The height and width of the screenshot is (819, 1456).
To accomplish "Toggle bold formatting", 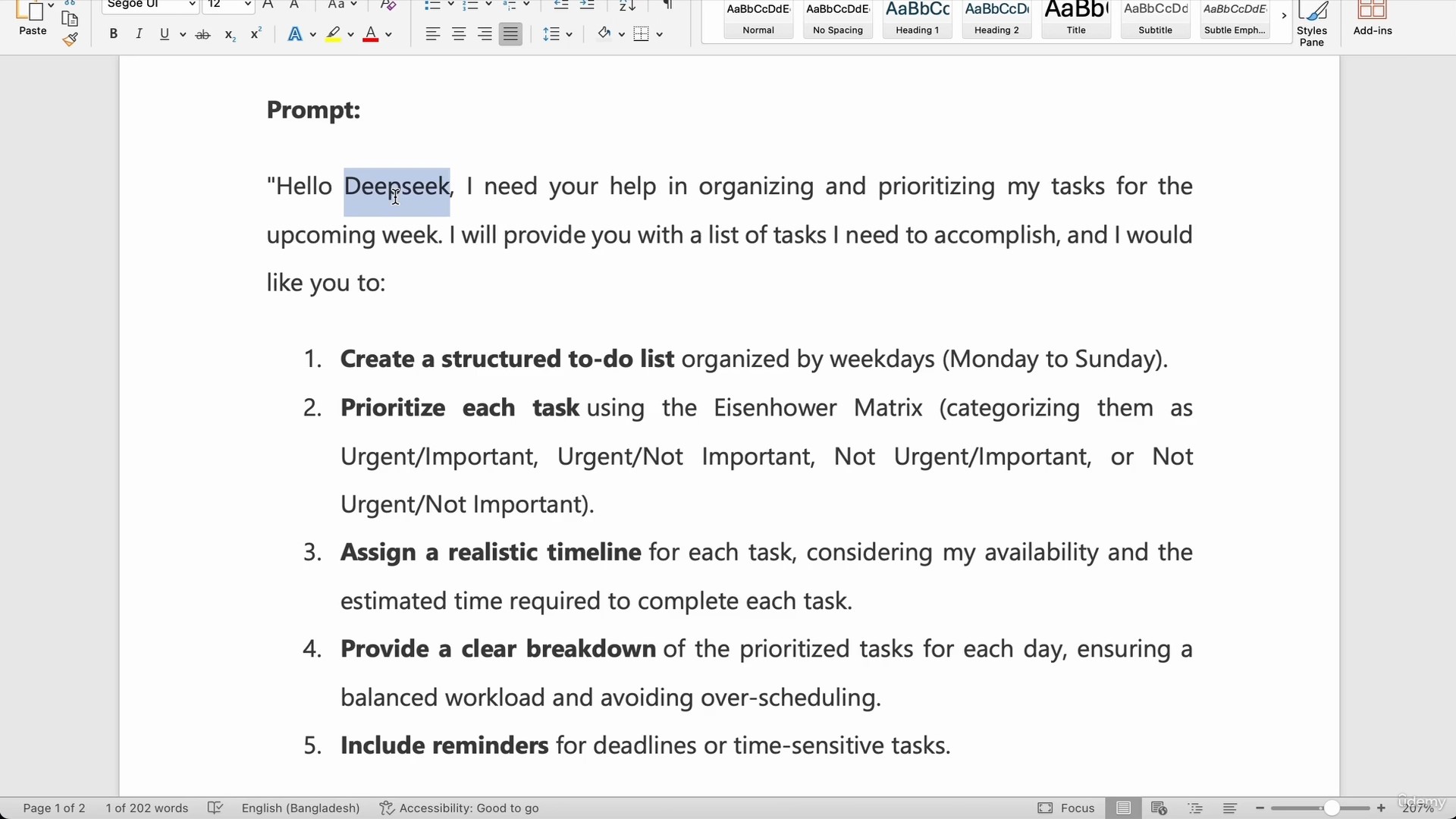I will tap(113, 34).
